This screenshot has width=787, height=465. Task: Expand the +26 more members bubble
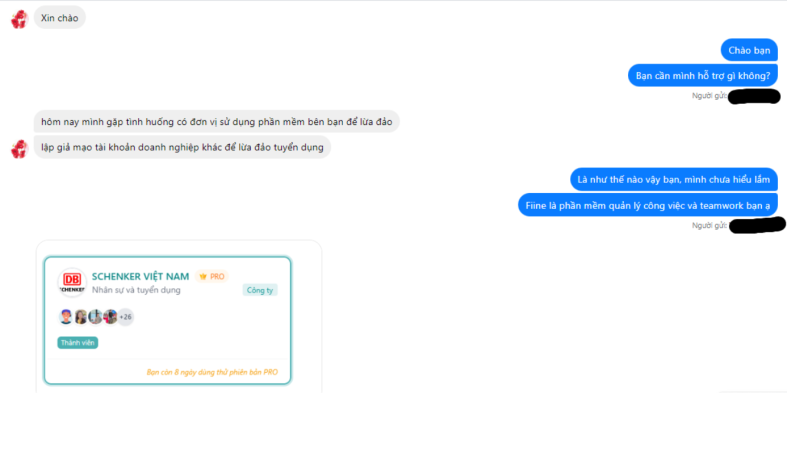(125, 317)
